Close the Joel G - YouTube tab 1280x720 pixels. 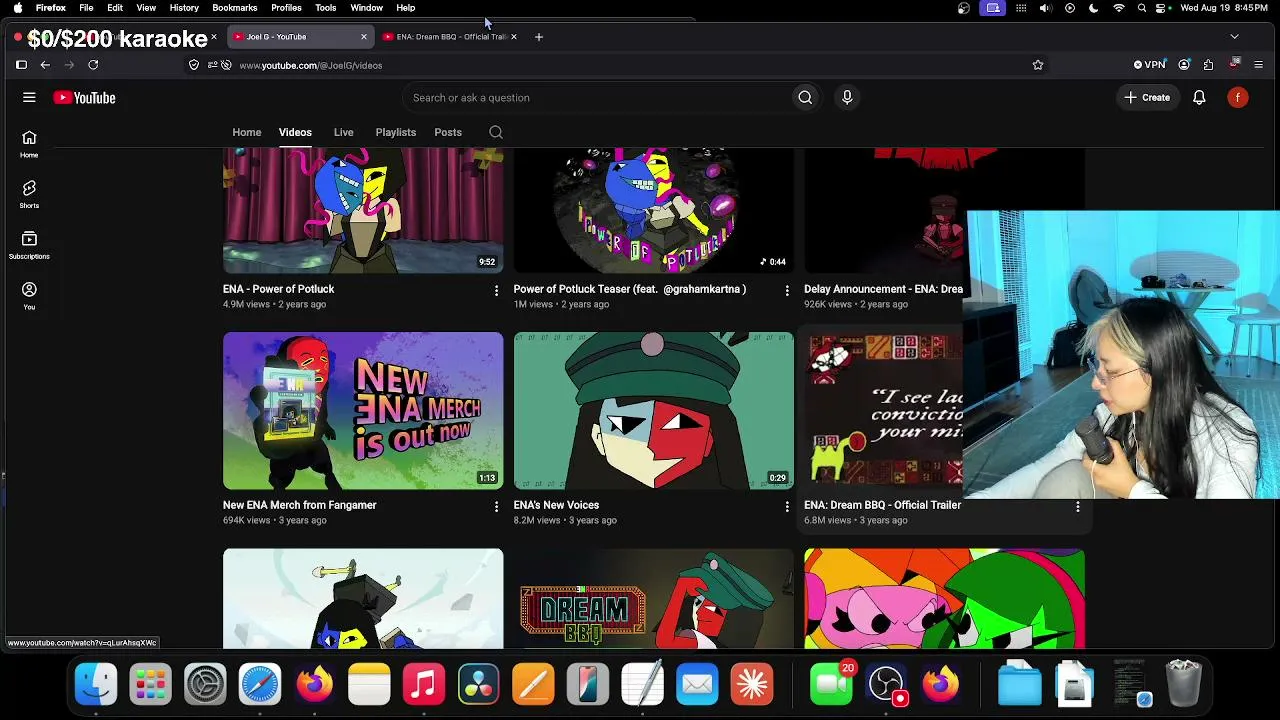click(364, 37)
